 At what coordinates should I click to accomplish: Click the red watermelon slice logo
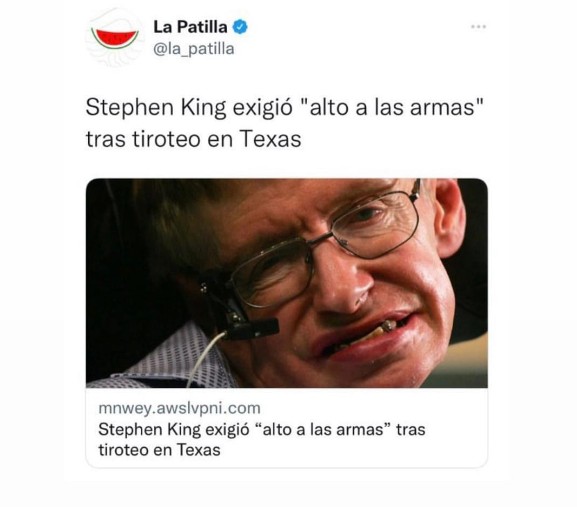(115, 39)
